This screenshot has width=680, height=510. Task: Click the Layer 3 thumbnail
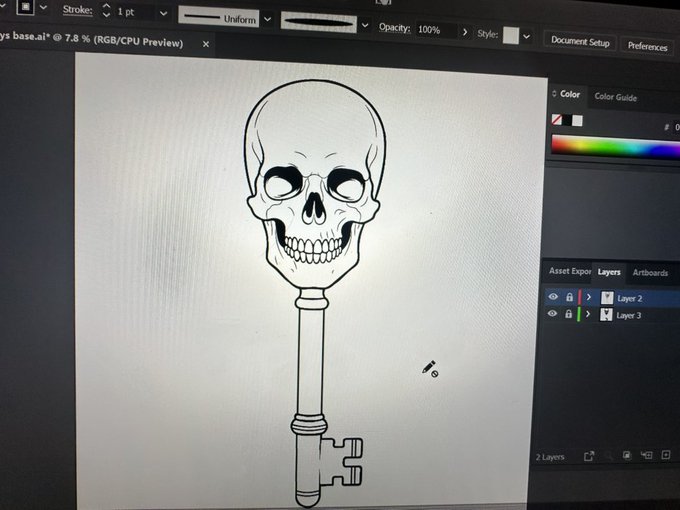pos(606,315)
